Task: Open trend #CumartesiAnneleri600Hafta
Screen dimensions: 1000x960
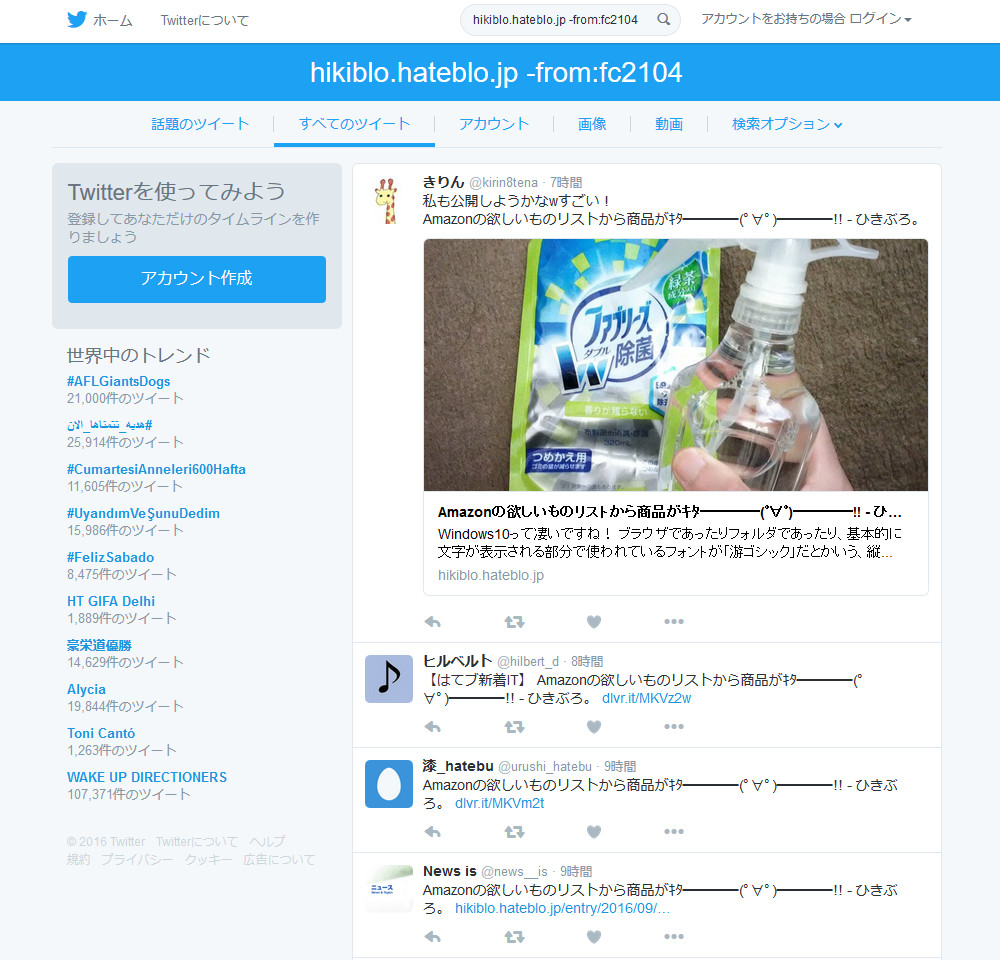Action: pyautogui.click(x=156, y=469)
